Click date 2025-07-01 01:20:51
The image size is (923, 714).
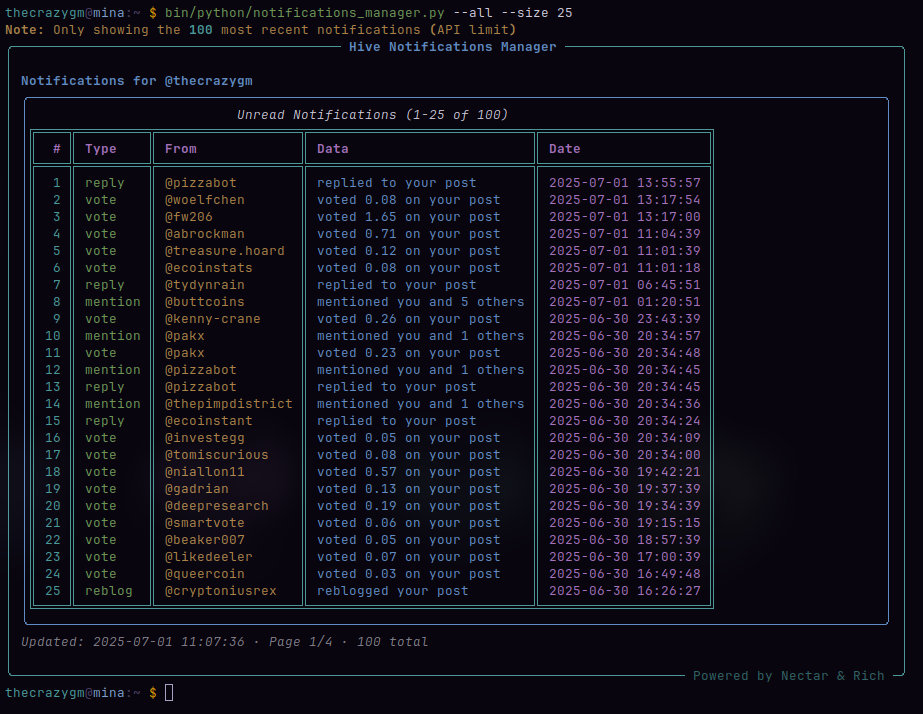[x=625, y=302]
